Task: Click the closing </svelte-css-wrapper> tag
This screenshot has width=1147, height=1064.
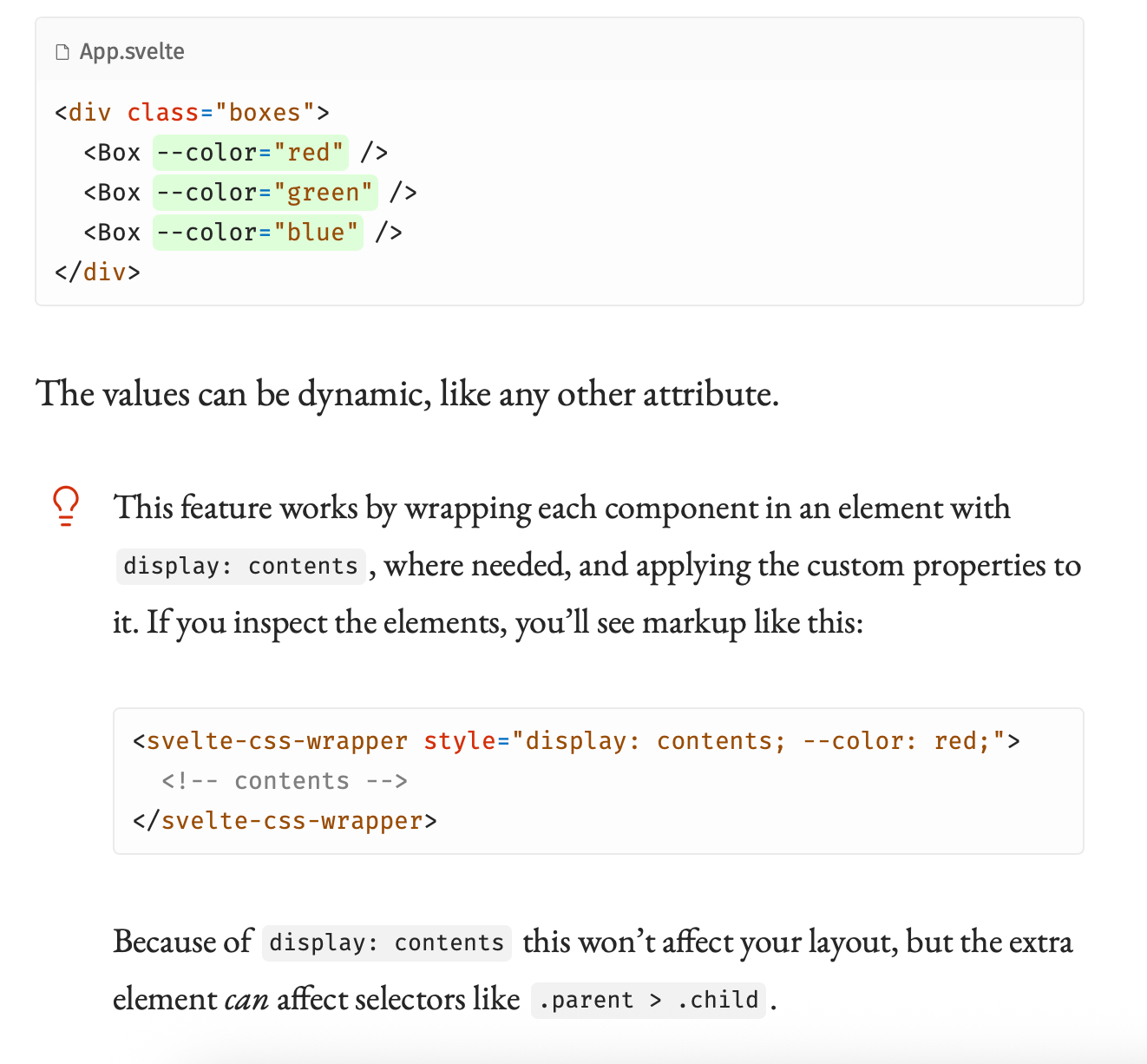Action: 285,821
